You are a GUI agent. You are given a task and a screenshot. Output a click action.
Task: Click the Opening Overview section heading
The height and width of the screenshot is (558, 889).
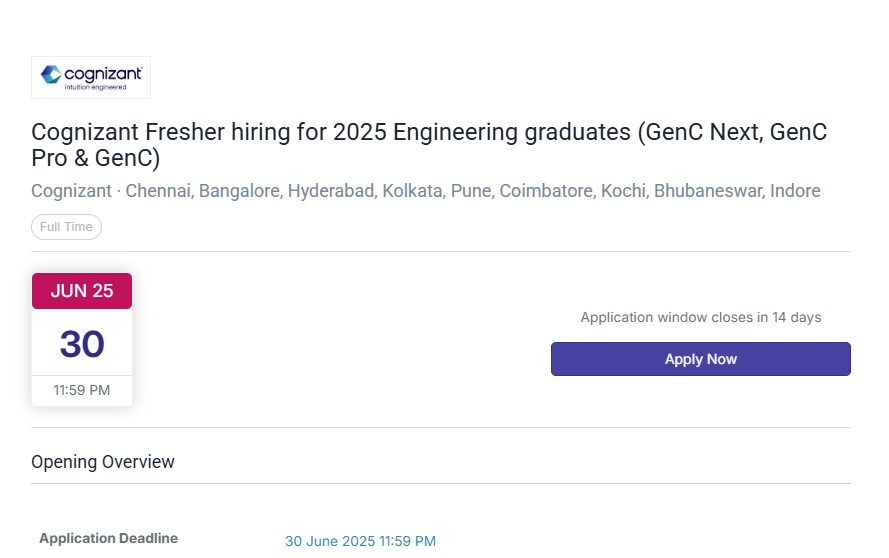click(103, 462)
